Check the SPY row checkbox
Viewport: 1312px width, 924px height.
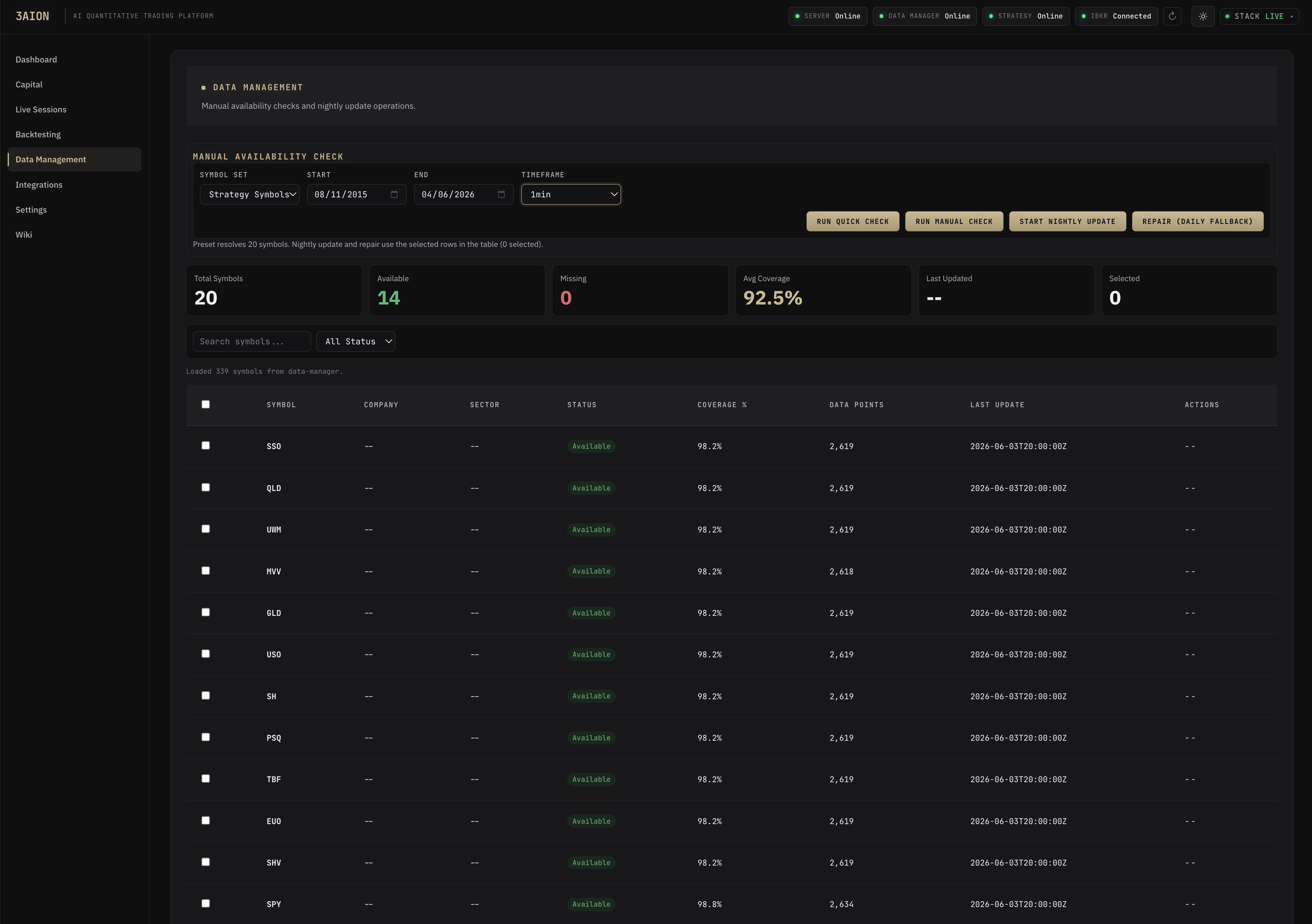pyautogui.click(x=206, y=903)
